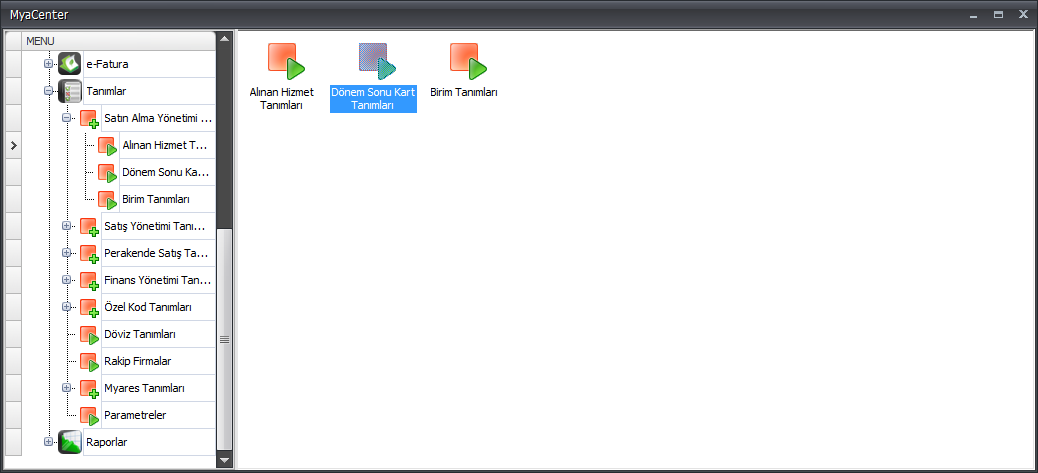
Task: Click scrollbar down arrow in menu panel
Action: click(224, 460)
